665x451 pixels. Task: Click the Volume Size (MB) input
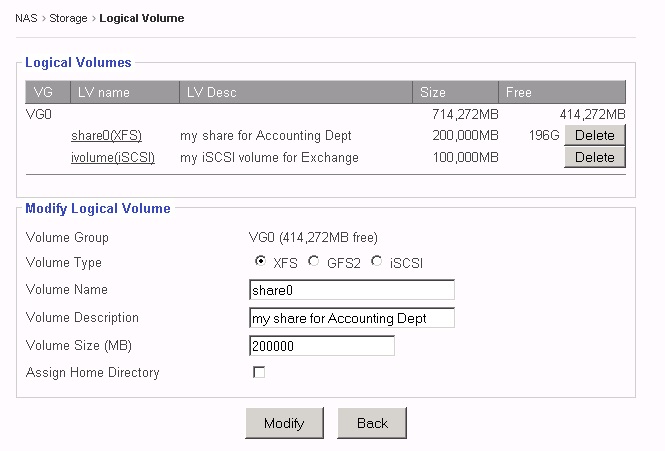tap(321, 345)
